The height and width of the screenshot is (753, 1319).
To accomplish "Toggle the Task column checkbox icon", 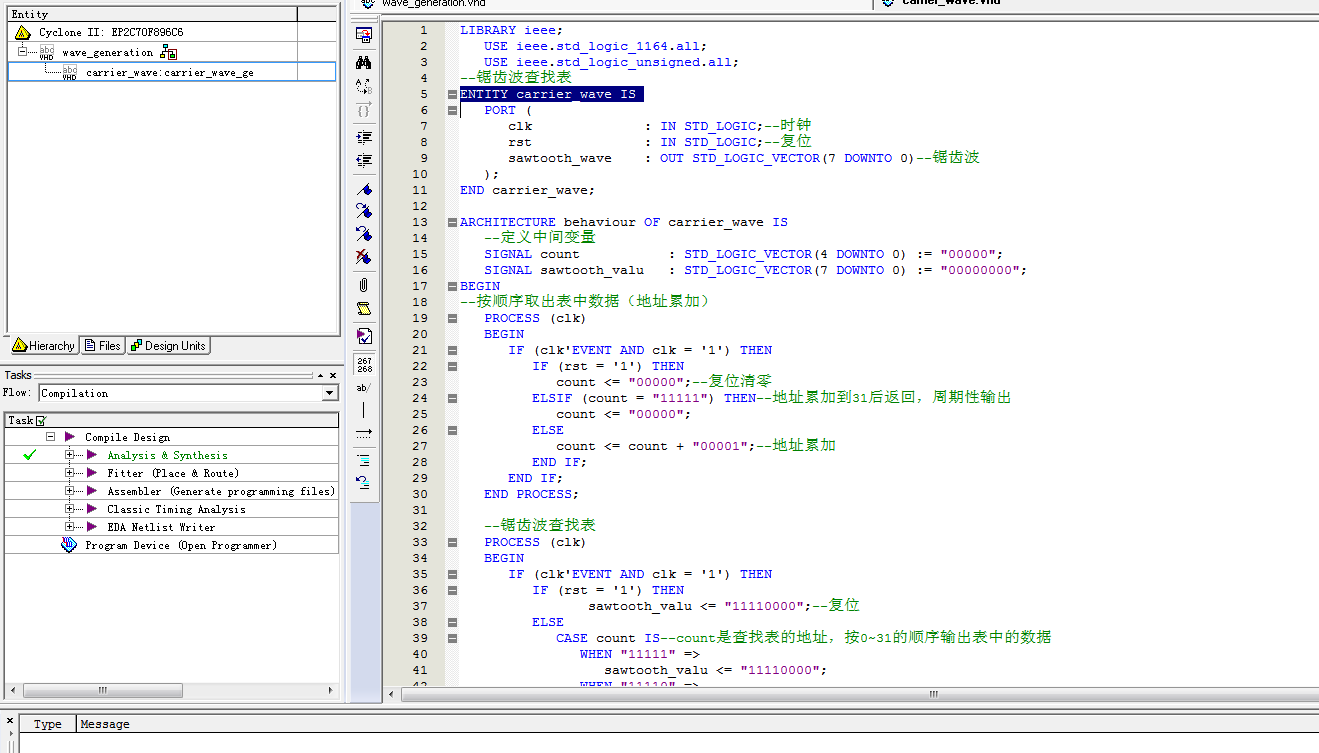I will 41,421.
